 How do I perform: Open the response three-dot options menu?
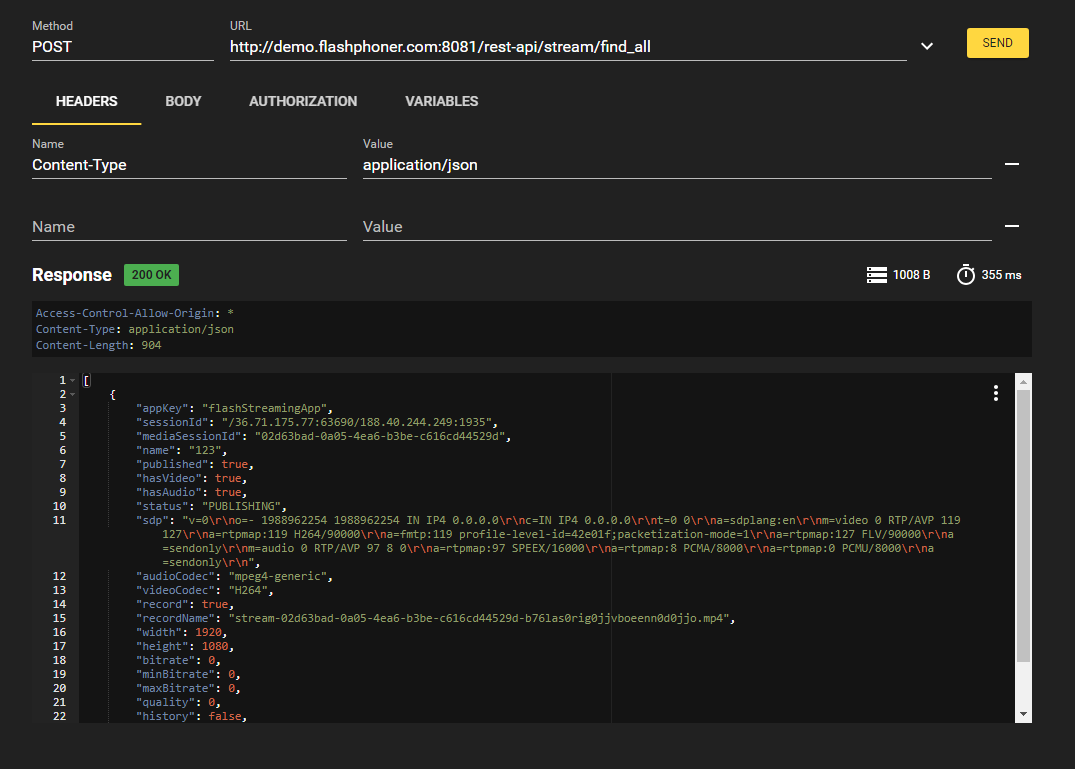tap(996, 393)
